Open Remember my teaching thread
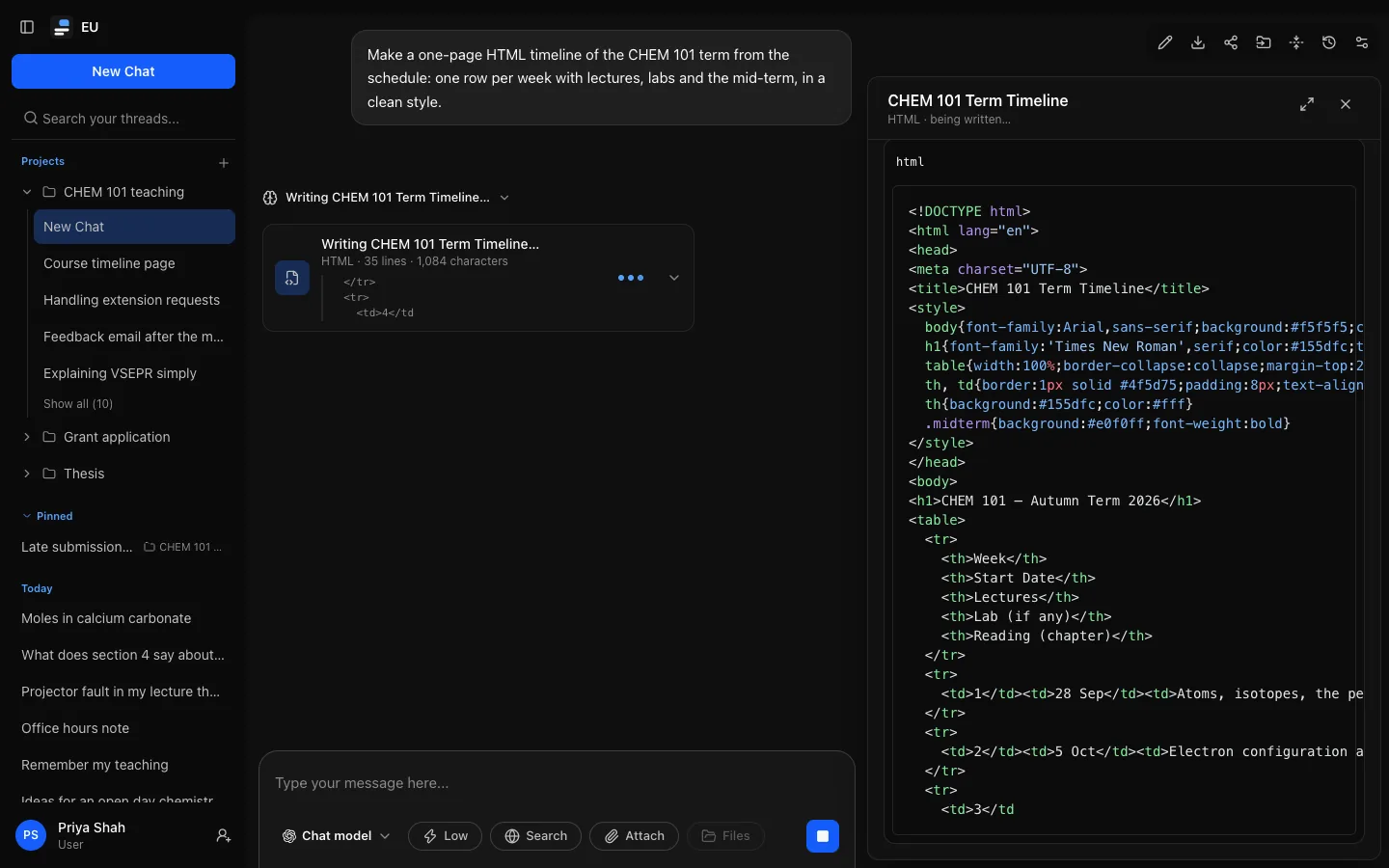 click(x=123, y=765)
